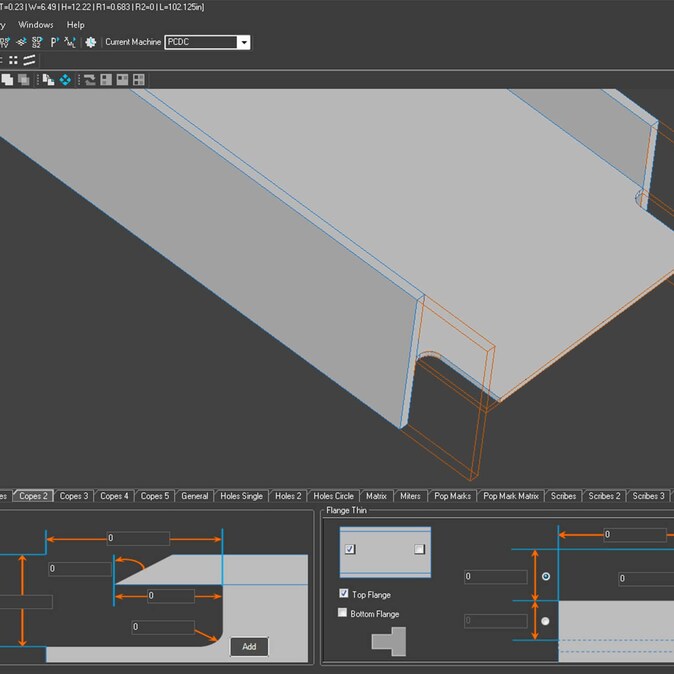Switch to the Scribes tab

coord(563,496)
